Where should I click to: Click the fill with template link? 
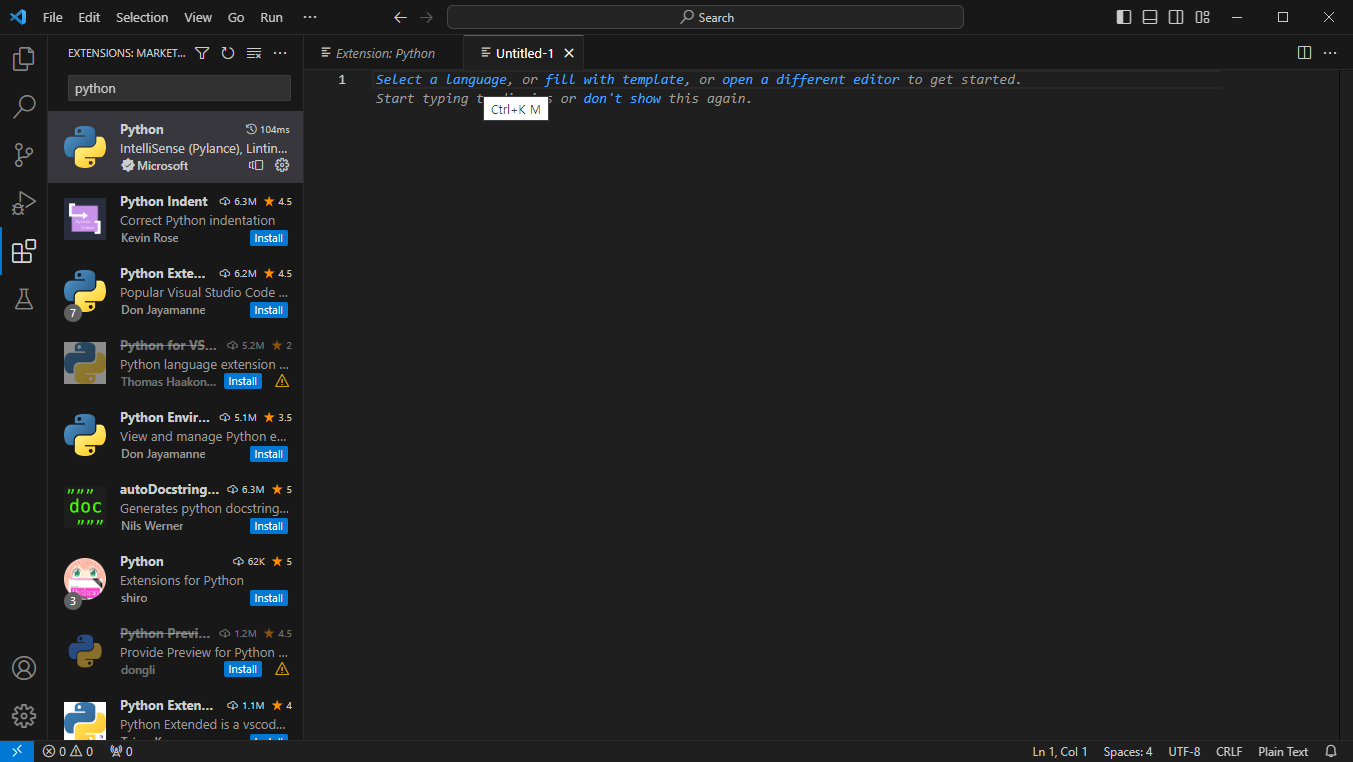(614, 79)
